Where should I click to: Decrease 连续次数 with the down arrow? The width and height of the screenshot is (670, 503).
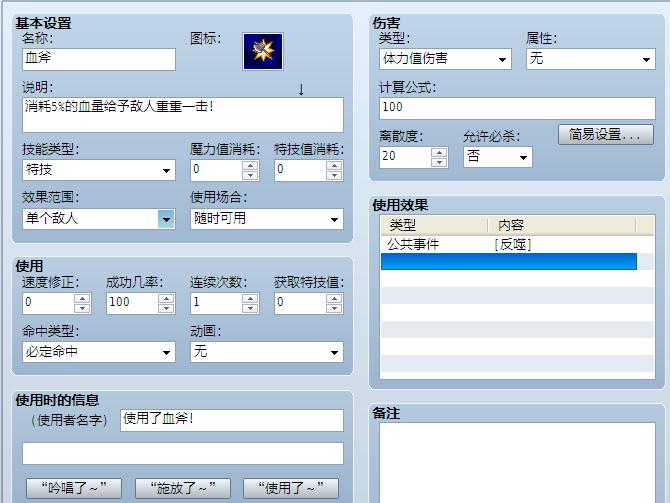tap(250, 308)
